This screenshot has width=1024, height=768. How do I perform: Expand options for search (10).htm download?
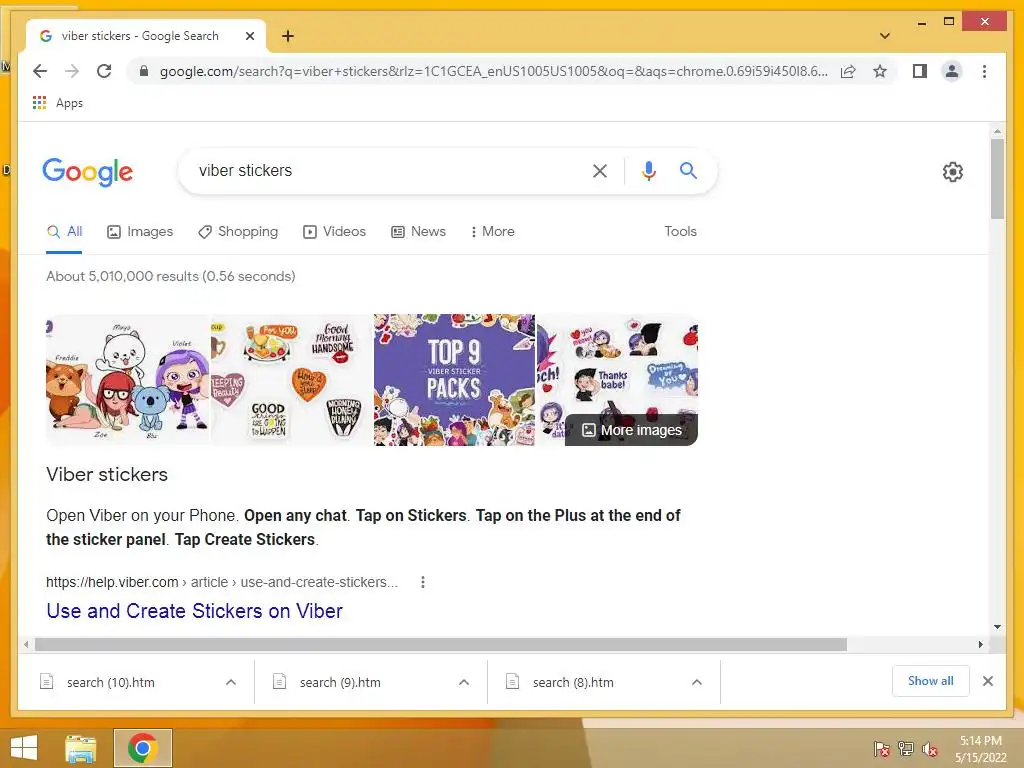click(x=231, y=682)
